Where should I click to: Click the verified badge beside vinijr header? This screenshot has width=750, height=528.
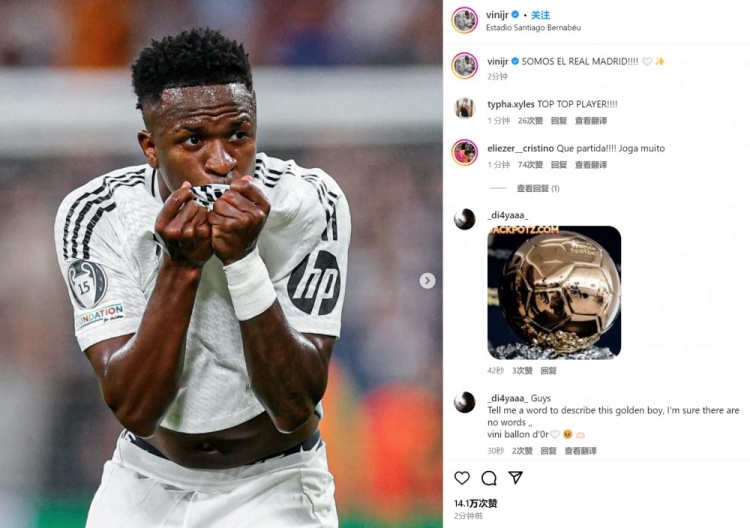515,14
